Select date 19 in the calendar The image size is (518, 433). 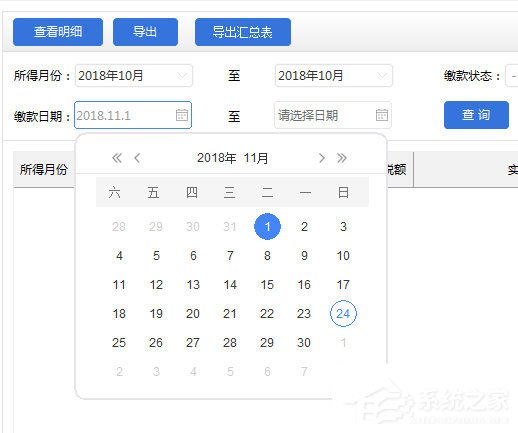[156, 314]
